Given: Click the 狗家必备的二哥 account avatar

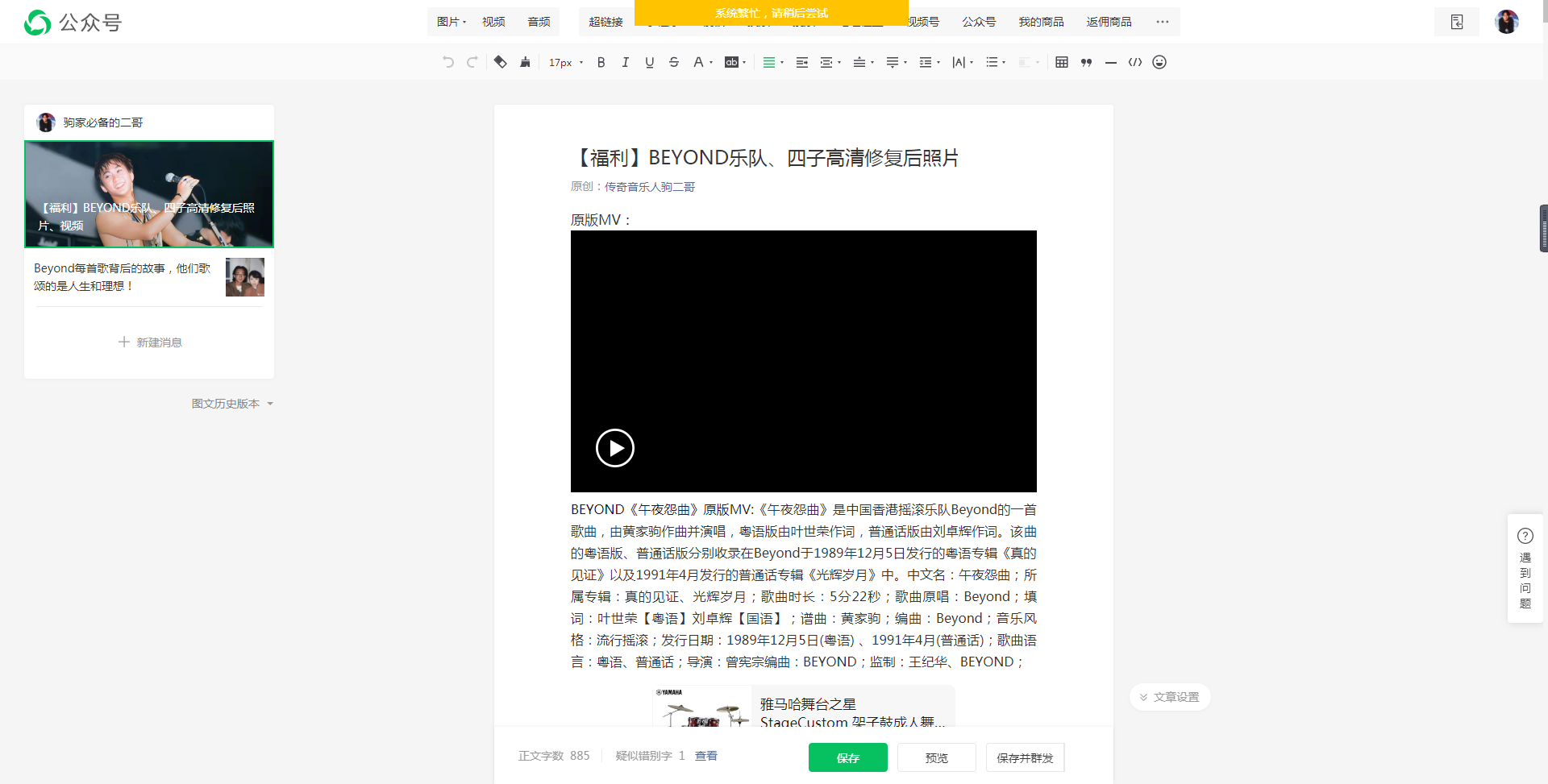Looking at the screenshot, I should [46, 122].
